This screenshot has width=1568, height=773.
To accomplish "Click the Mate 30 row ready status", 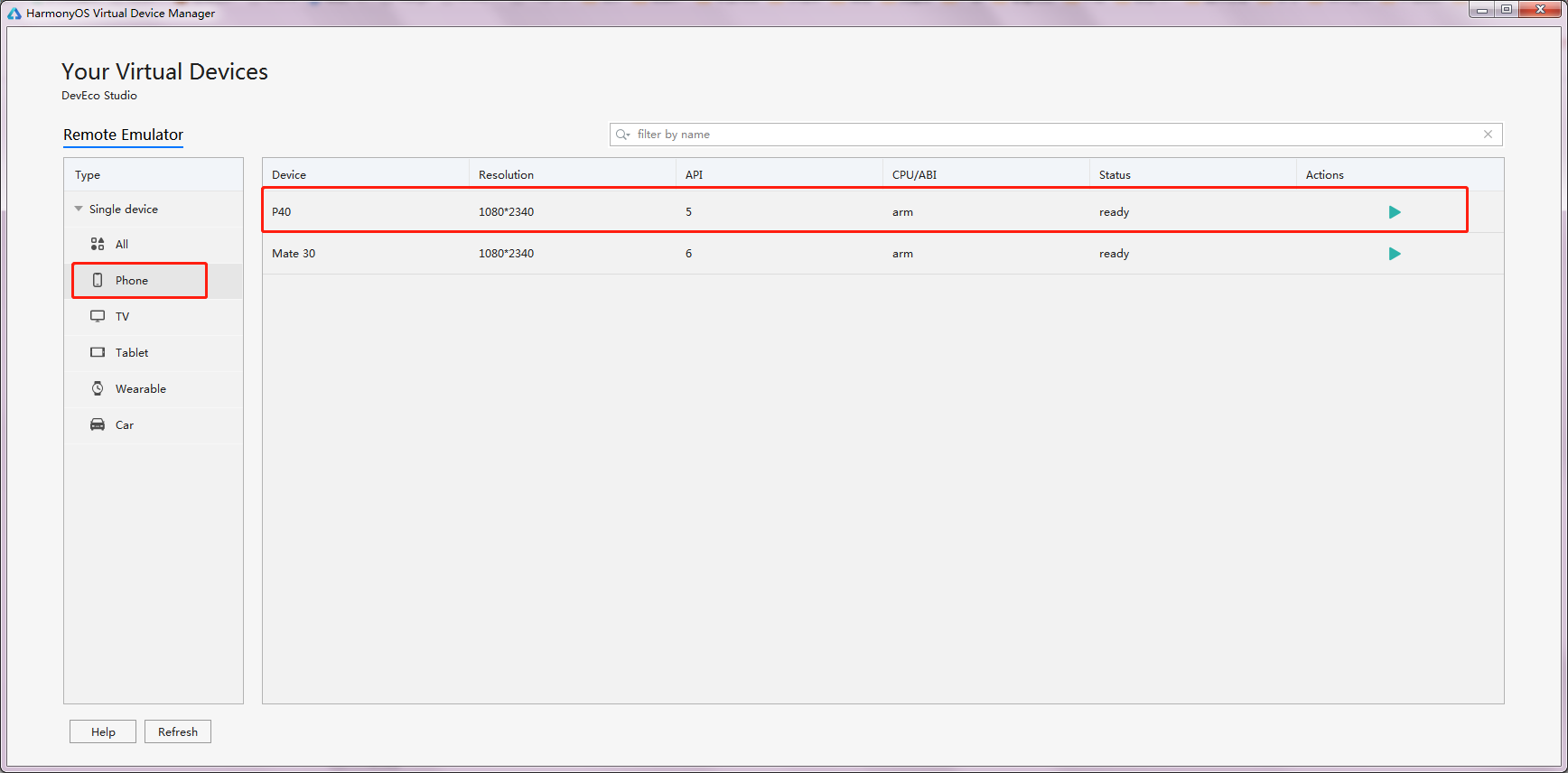I will [1114, 254].
